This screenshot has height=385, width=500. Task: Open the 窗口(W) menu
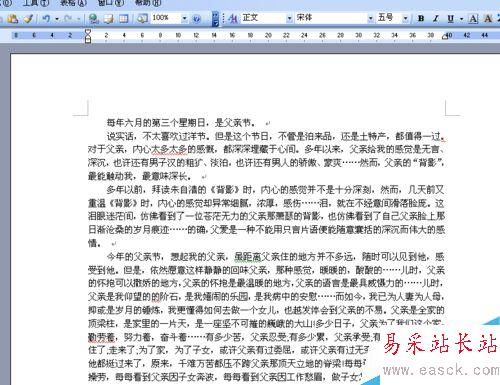111,3
